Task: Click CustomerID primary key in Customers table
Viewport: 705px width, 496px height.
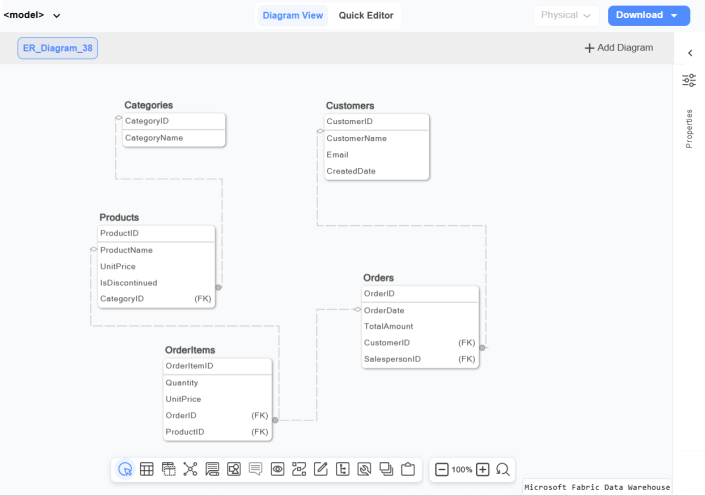Action: (377, 121)
